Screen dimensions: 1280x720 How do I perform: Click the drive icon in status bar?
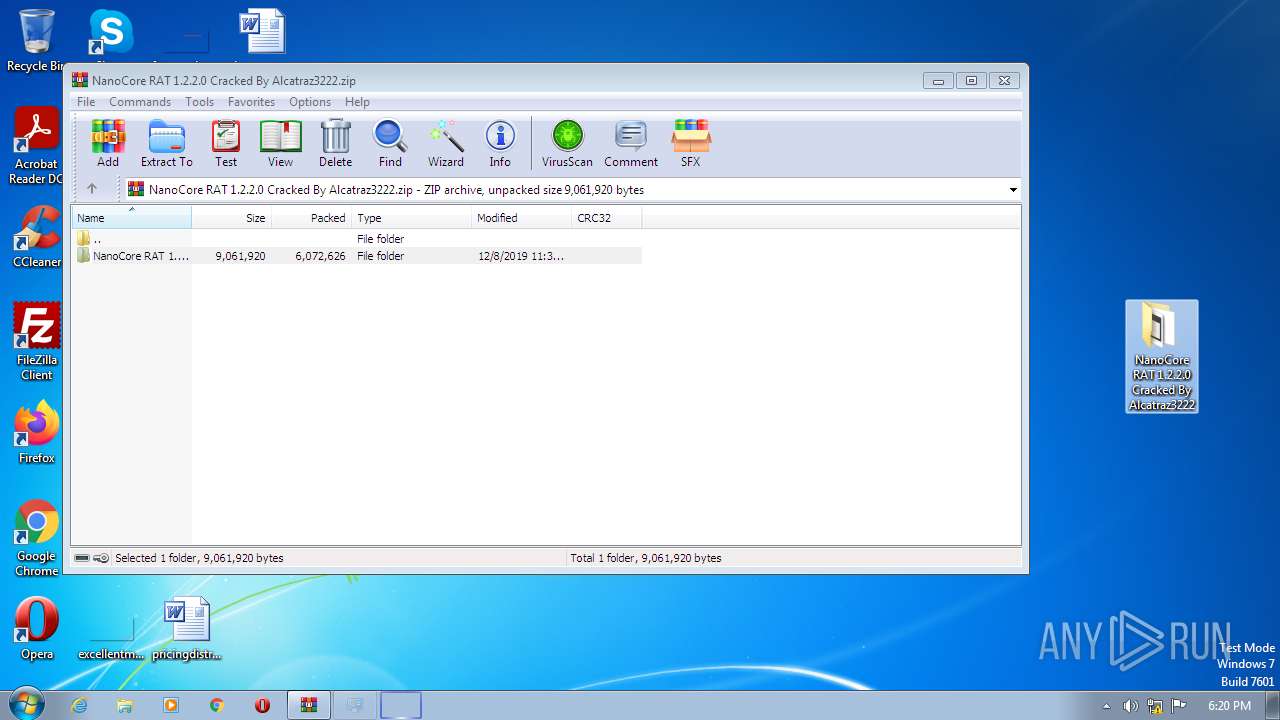pyautogui.click(x=82, y=558)
